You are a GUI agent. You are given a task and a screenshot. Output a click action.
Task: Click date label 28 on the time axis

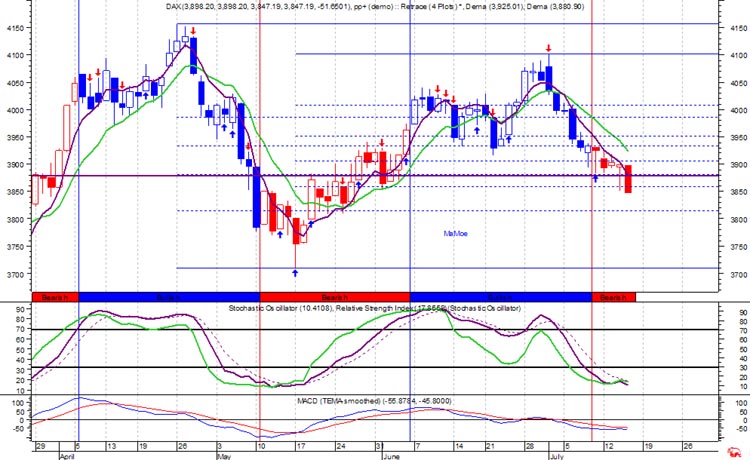click(x=529, y=447)
